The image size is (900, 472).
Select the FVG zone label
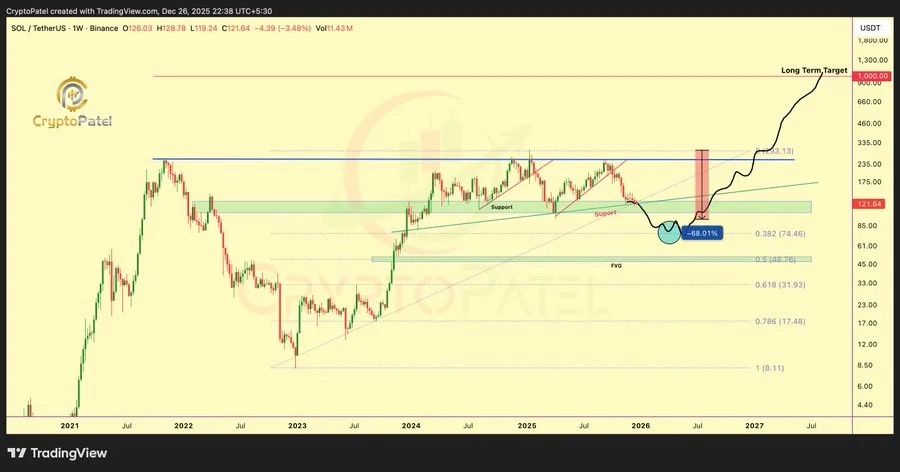click(x=616, y=266)
